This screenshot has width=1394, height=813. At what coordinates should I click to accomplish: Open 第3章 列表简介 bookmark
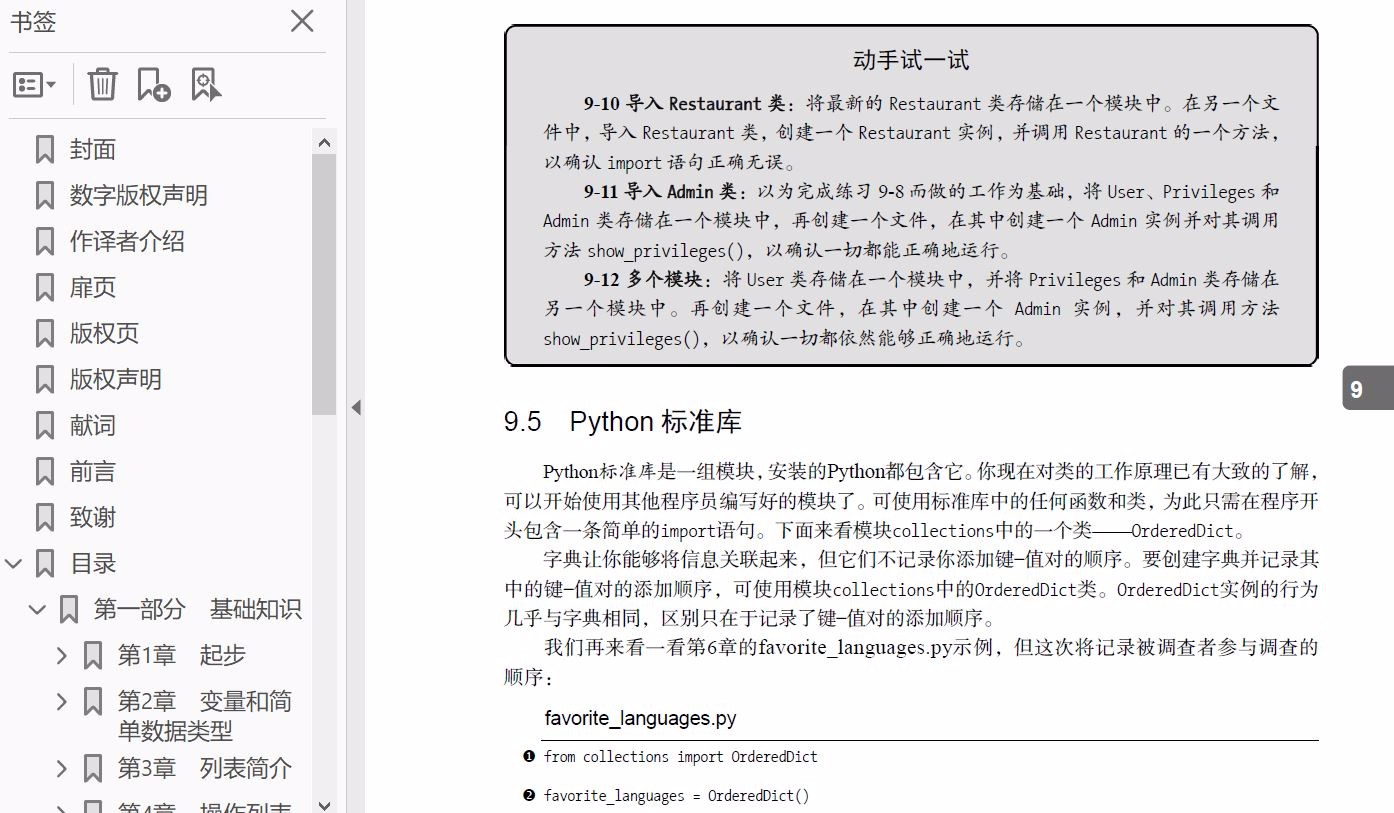pyautogui.click(x=205, y=769)
